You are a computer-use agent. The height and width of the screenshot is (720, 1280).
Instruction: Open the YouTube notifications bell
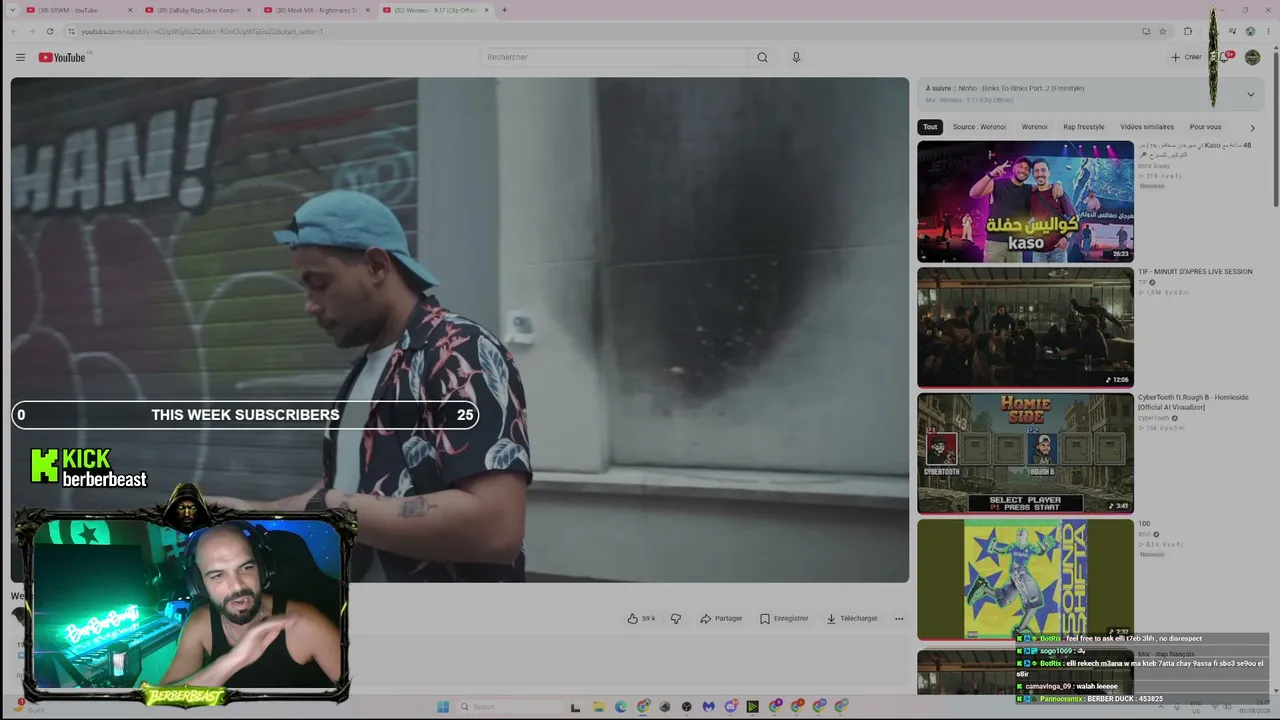[x=1224, y=57]
